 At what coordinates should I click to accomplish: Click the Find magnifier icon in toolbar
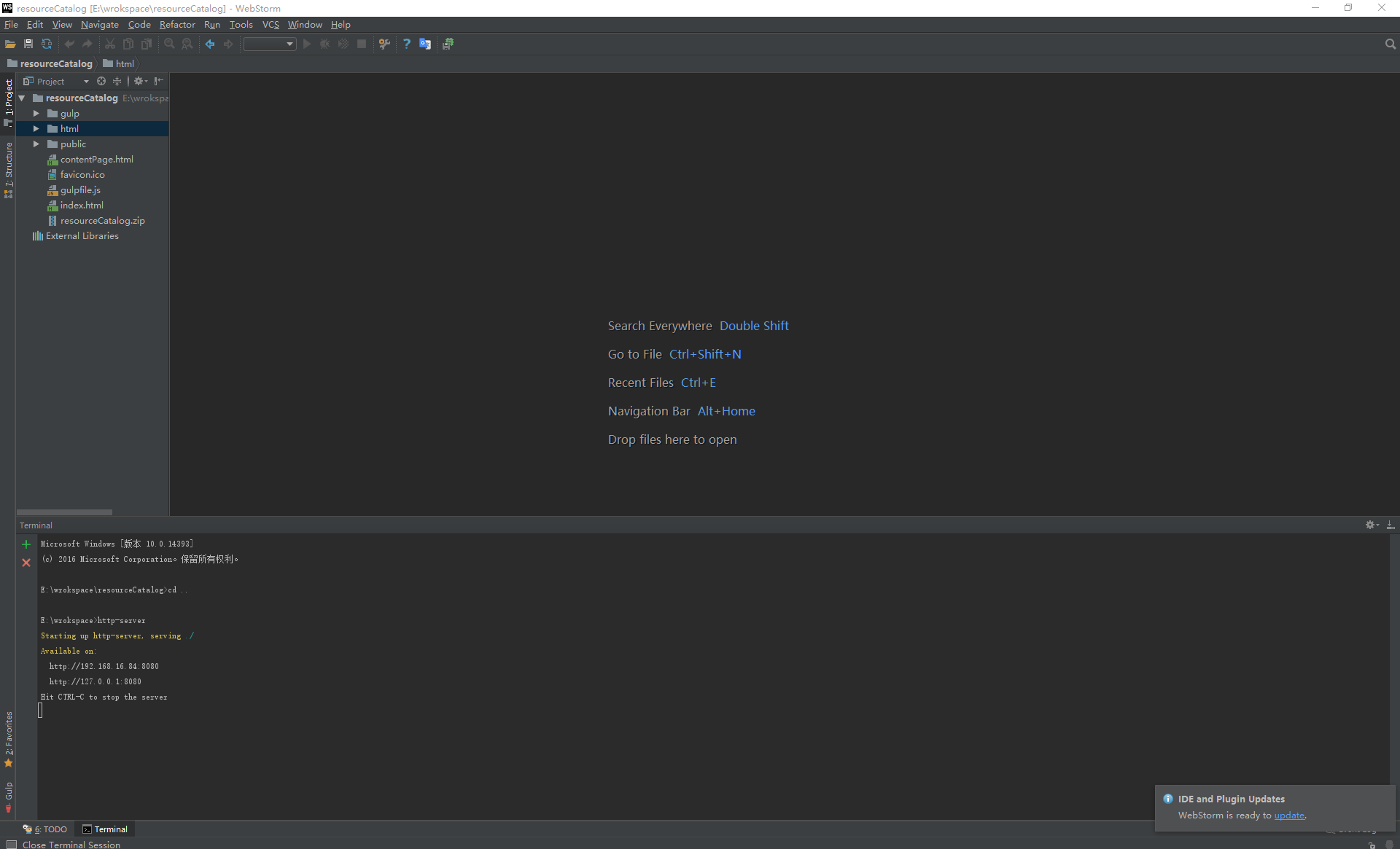click(x=169, y=44)
